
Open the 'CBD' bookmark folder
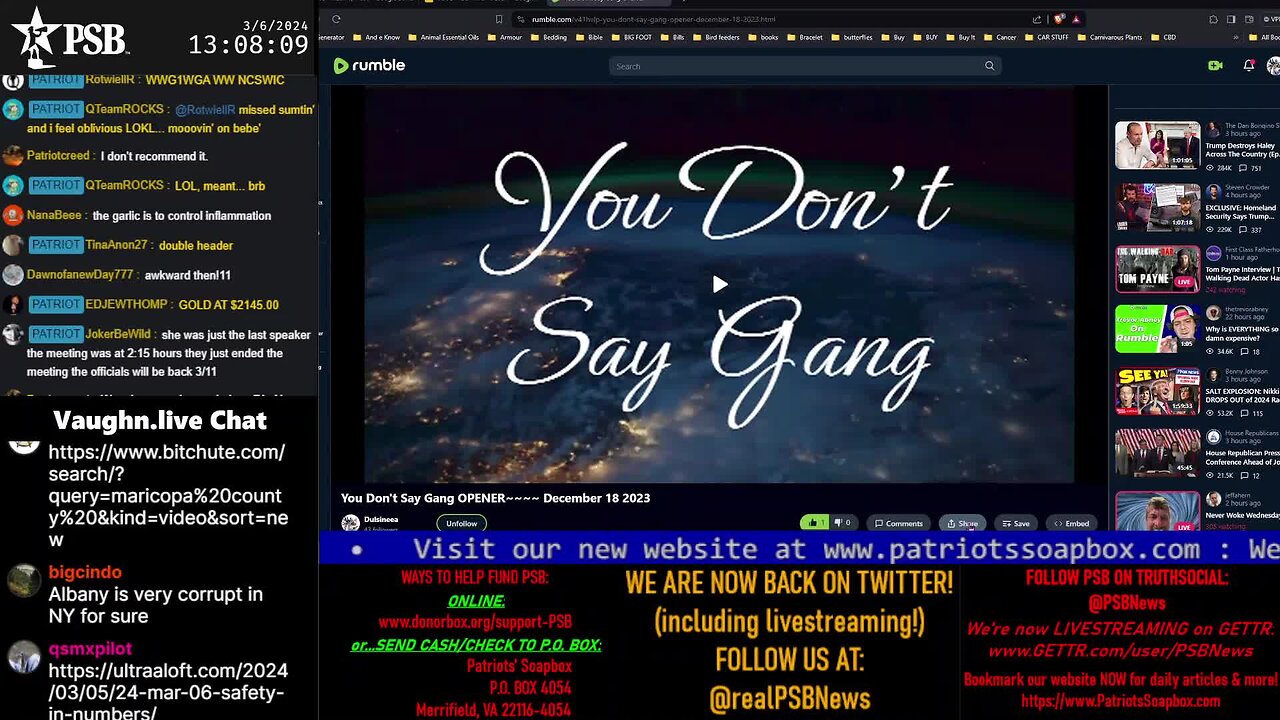[x=1164, y=37]
